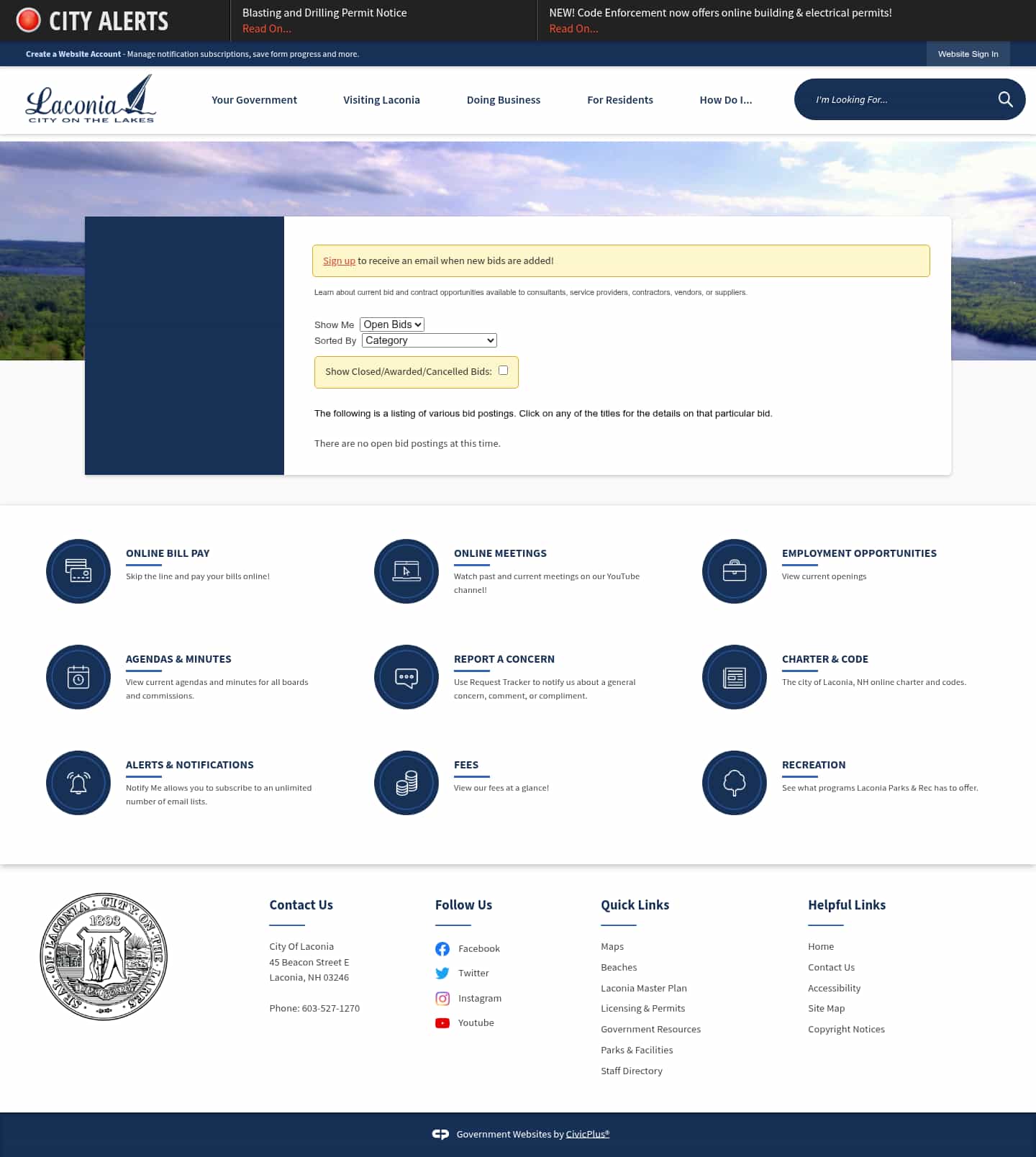The height and width of the screenshot is (1157, 1036).
Task: Toggle the Show Closed/Awarded/Cancelled Bids checkbox
Action: point(504,371)
